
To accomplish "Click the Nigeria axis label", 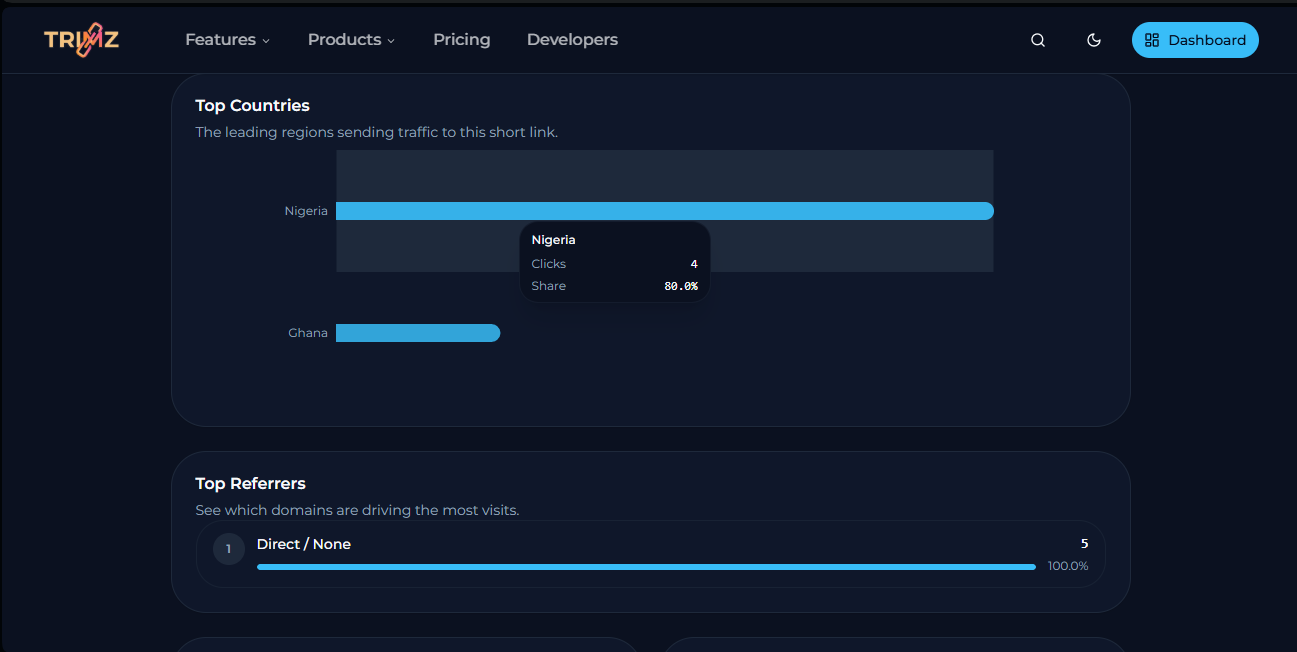I will pos(306,211).
